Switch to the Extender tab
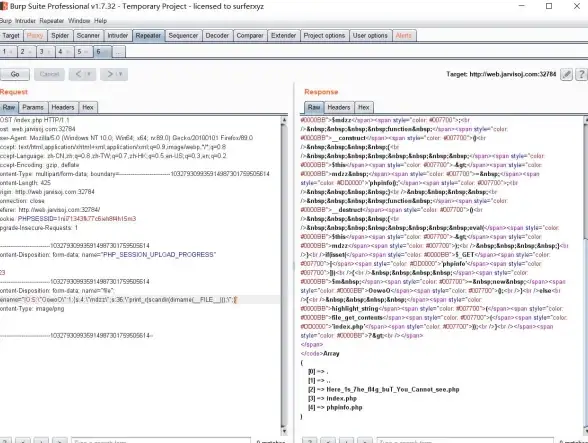Screen dimensions: 588x443 (284, 36)
